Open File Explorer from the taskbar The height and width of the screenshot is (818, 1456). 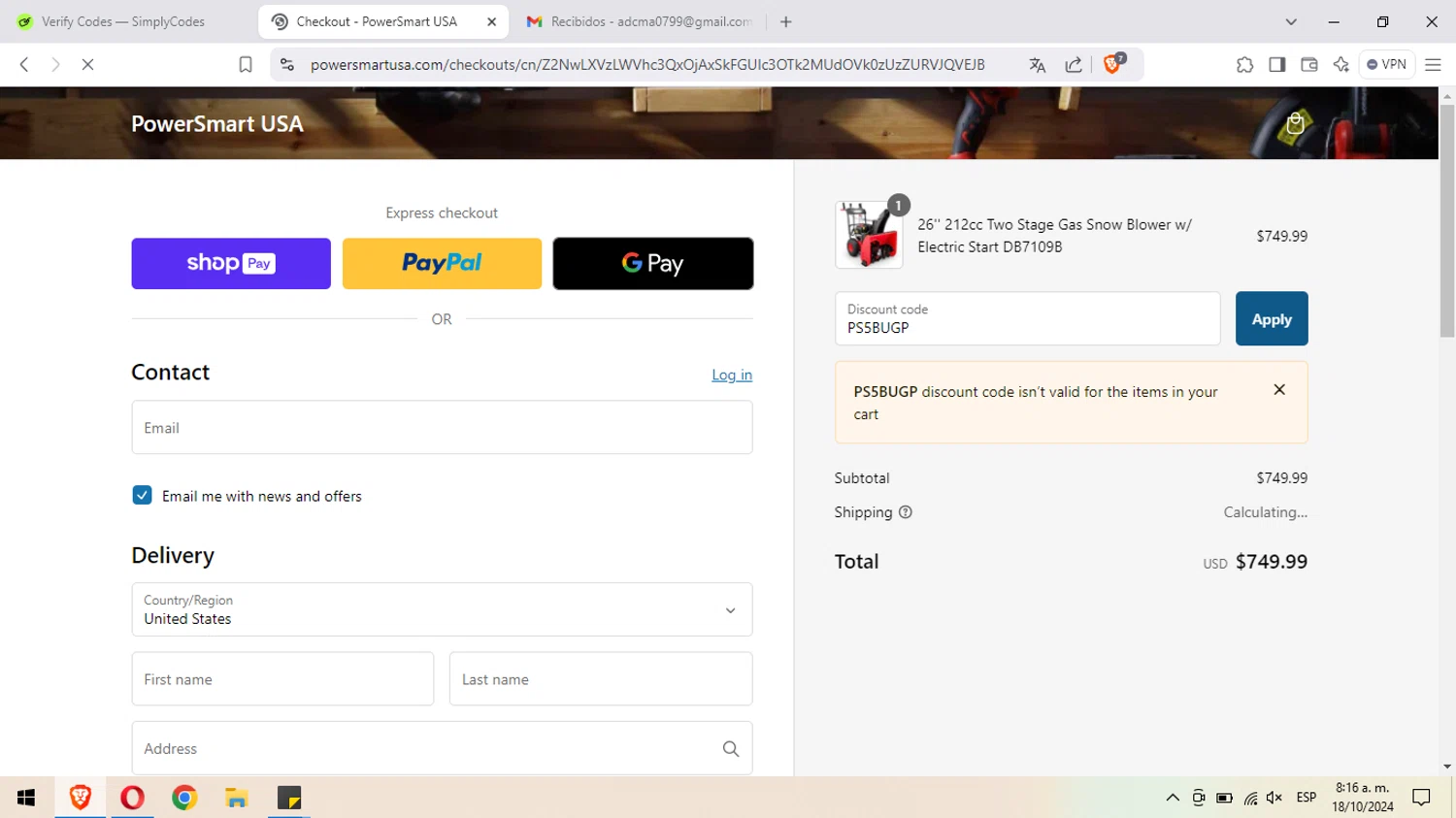tap(237, 798)
